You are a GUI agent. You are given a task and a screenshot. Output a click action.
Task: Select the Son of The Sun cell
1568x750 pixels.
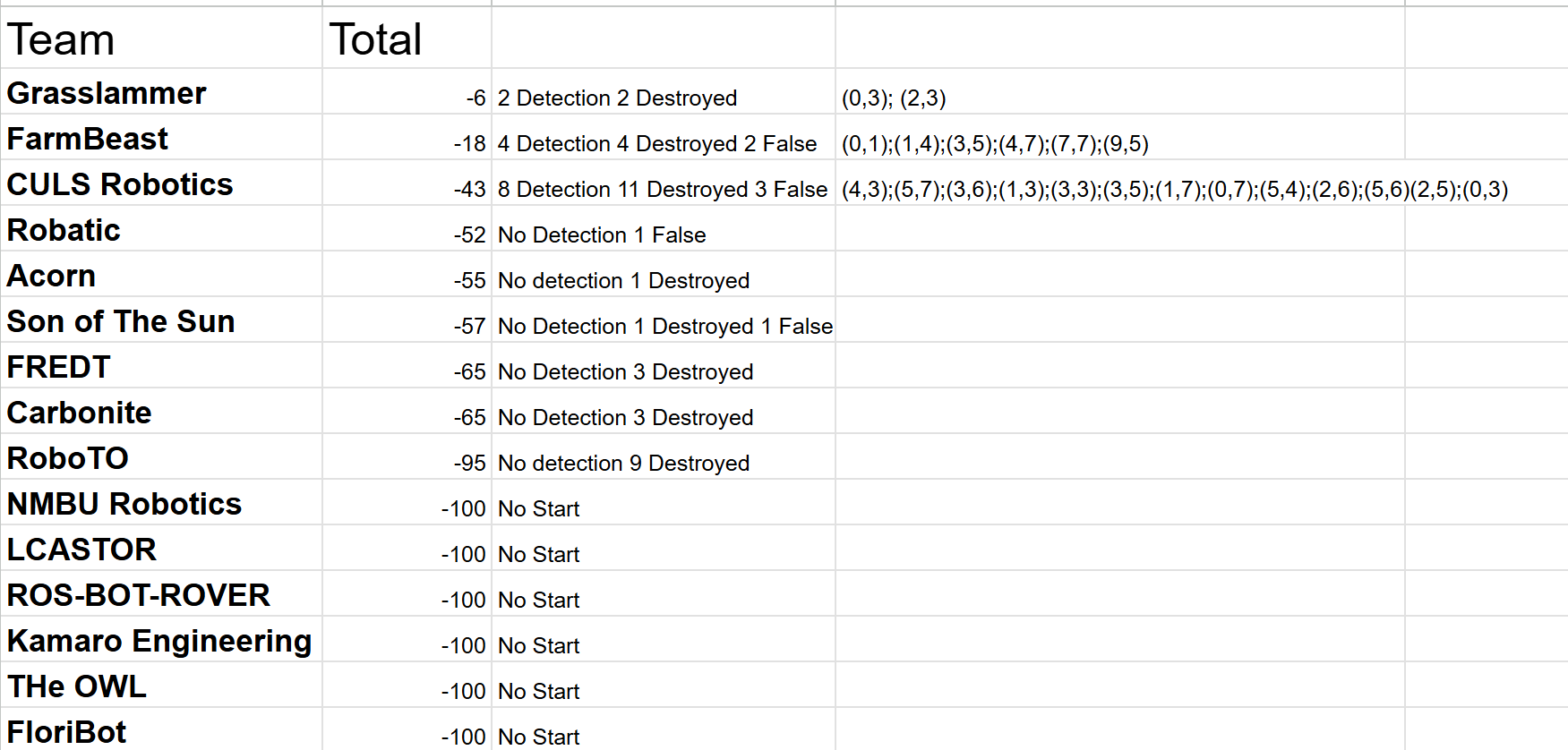pyautogui.click(x=161, y=320)
